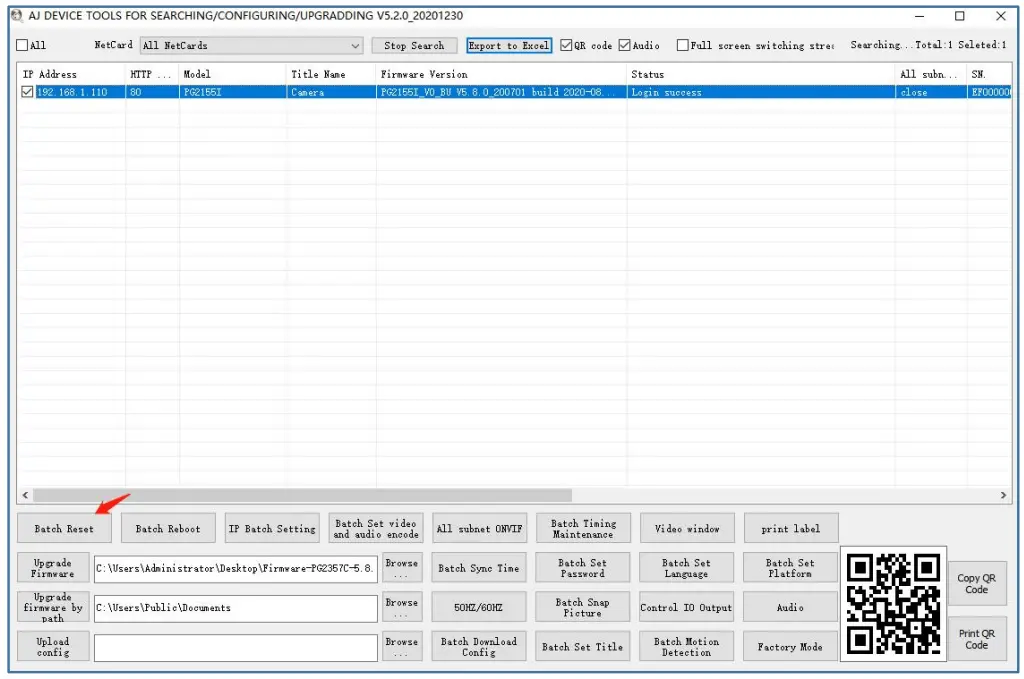Open Batch Motion Detection
1024x679 pixels.
click(686, 646)
